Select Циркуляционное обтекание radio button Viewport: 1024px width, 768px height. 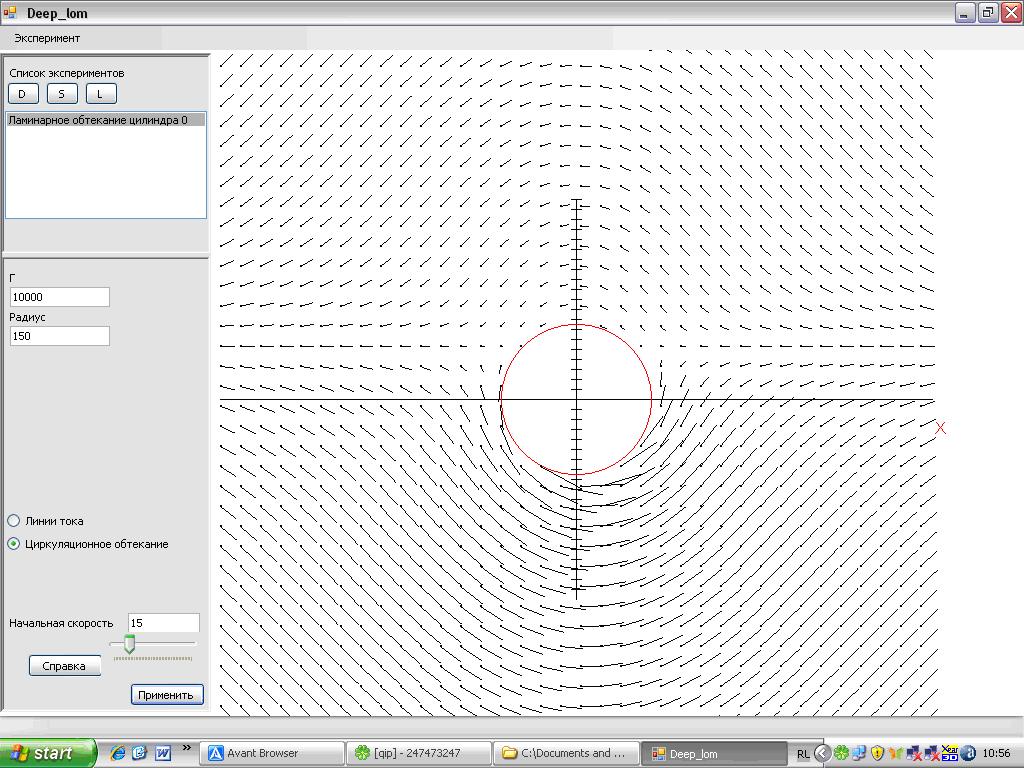(x=14, y=543)
